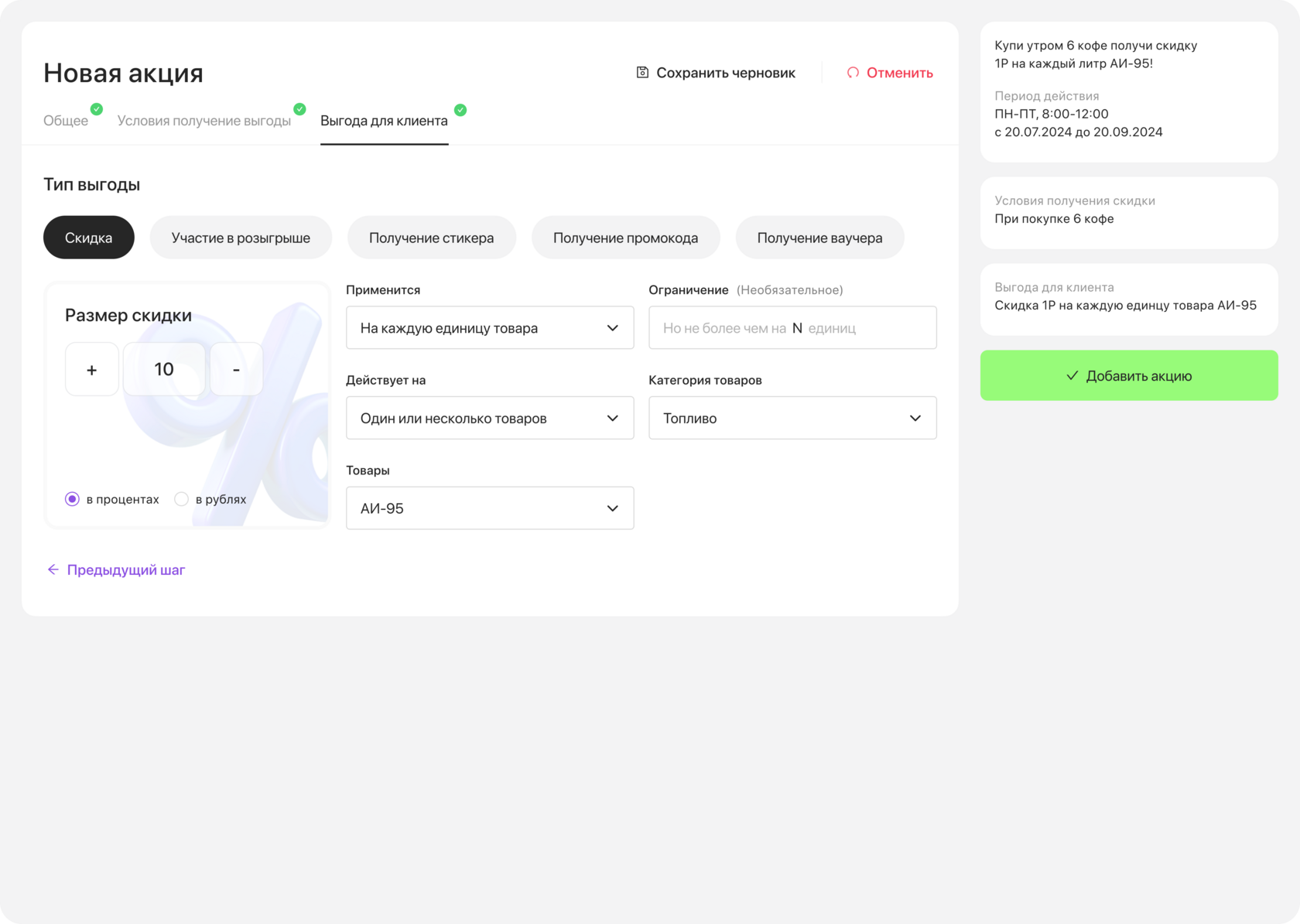The image size is (1300, 924).
Task: Choose the Скидка benefit type
Action: (x=88, y=238)
